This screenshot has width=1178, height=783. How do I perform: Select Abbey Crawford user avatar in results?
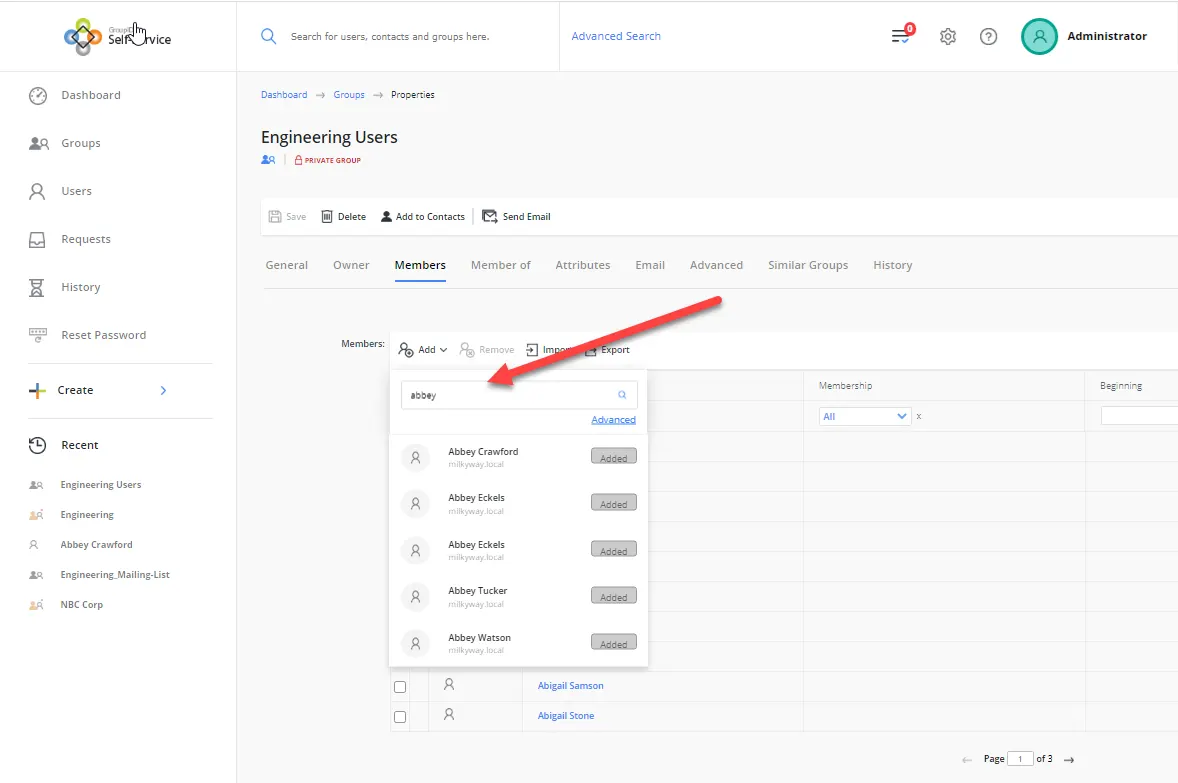click(x=415, y=457)
